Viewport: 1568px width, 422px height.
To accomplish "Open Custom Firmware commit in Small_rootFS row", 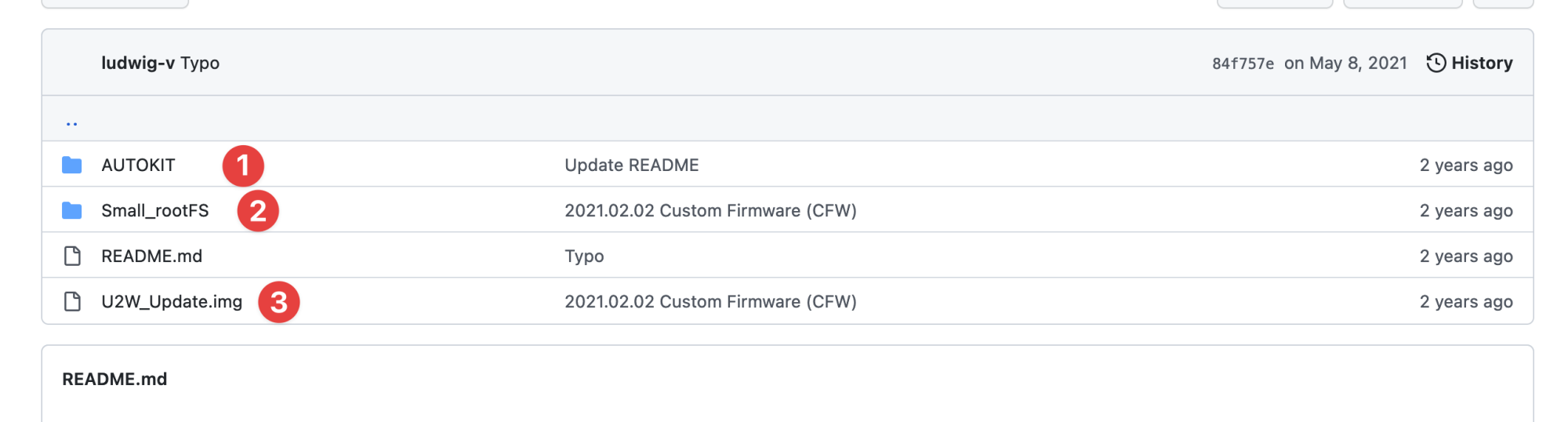I will click(710, 210).
